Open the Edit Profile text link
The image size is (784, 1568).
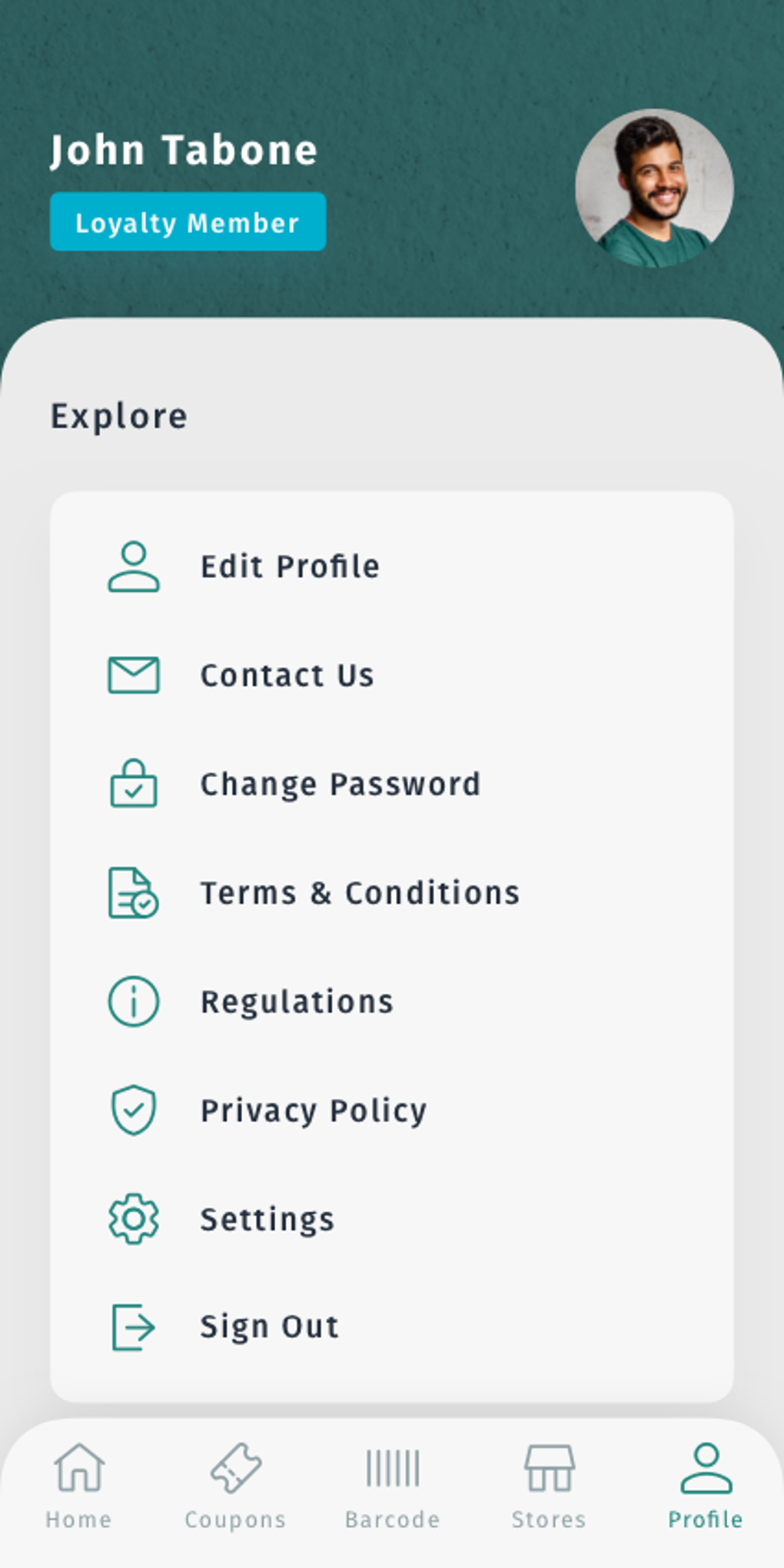[290, 566]
